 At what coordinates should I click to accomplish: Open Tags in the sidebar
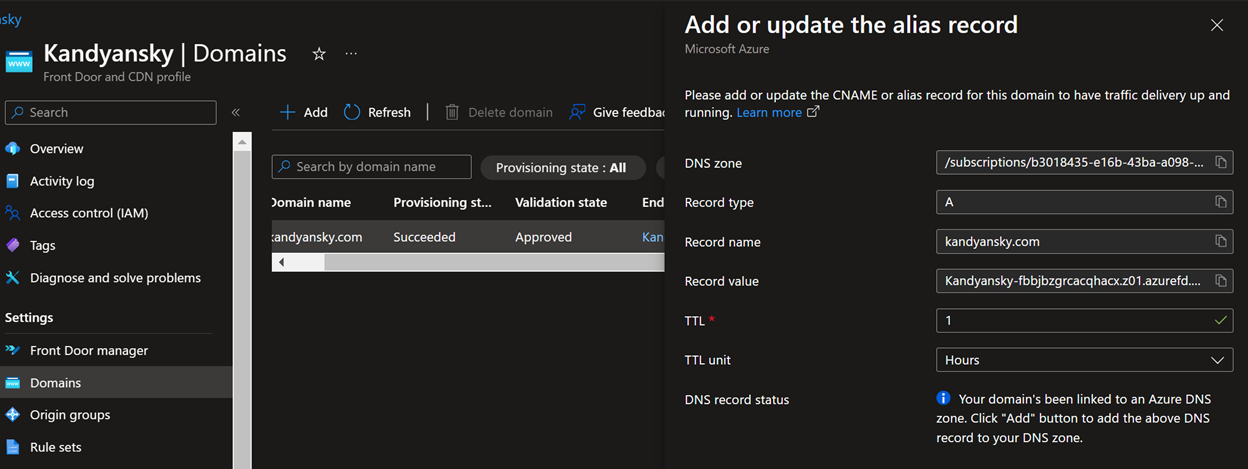pyautogui.click(x=43, y=245)
